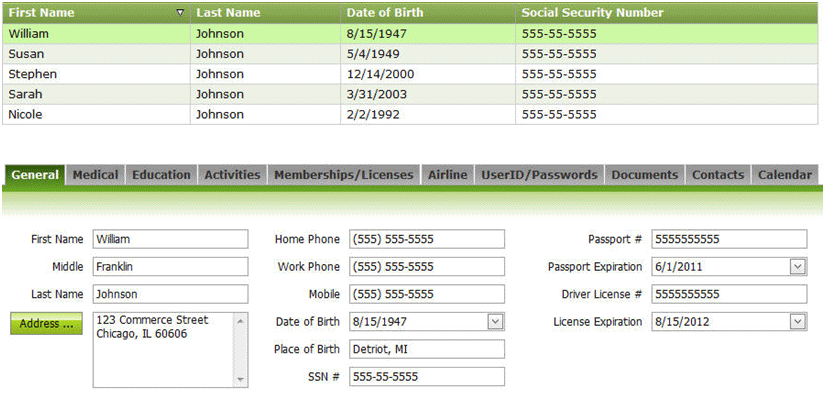Expand the Passport Expiration date picker
This screenshot has width=825, height=401.
797,267
